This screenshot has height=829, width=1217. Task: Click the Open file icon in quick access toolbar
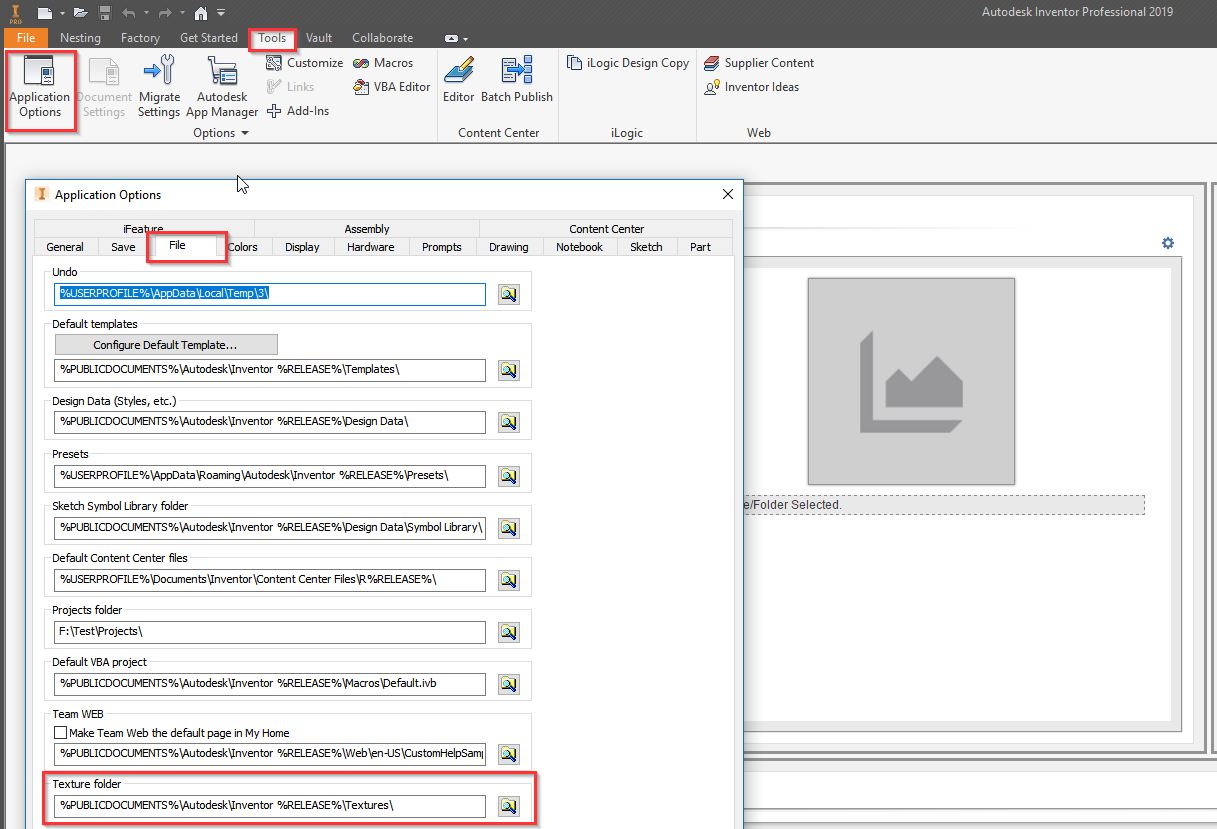(80, 13)
